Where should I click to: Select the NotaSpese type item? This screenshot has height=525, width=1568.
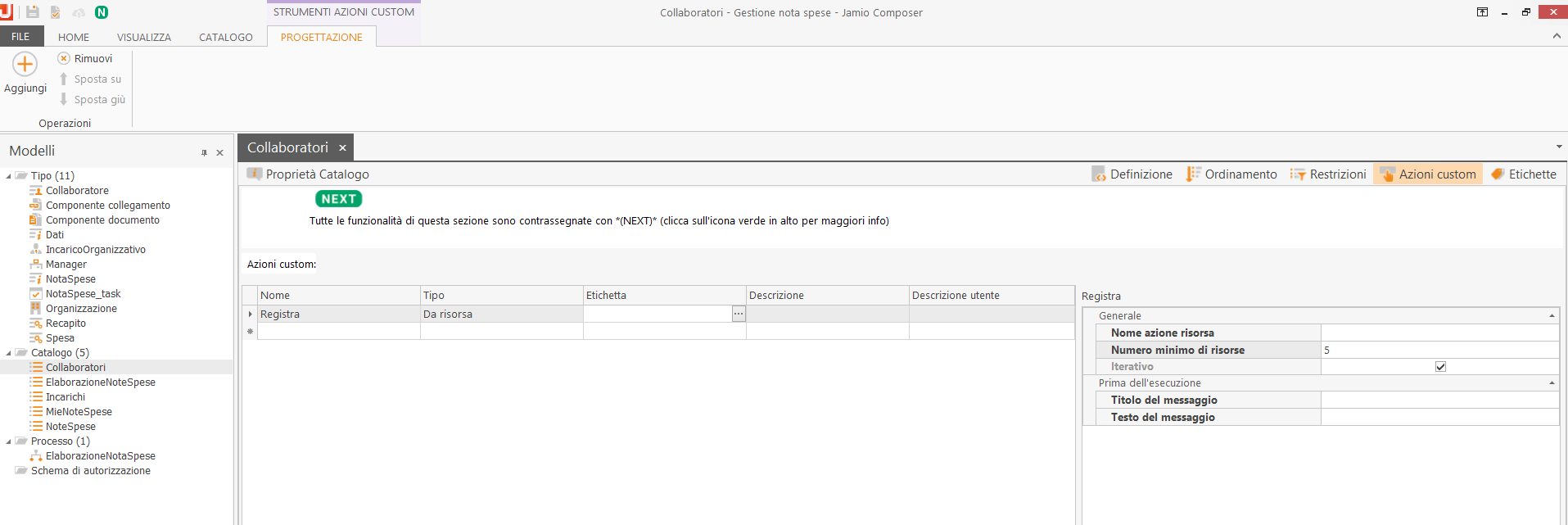(70, 279)
